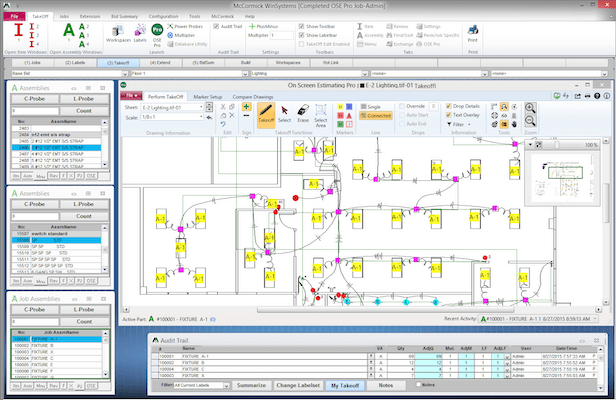The height and width of the screenshot is (400, 616).
Task: Open the Lighting dropdown
Action: [365, 73]
